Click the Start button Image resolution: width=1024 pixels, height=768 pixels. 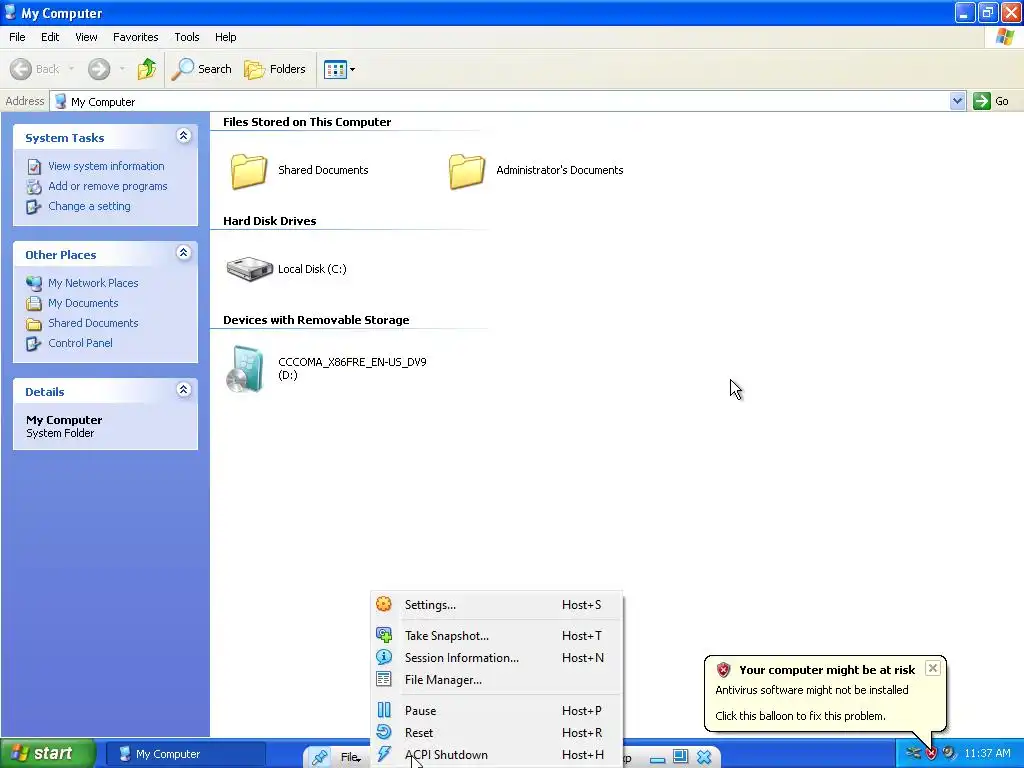point(48,754)
